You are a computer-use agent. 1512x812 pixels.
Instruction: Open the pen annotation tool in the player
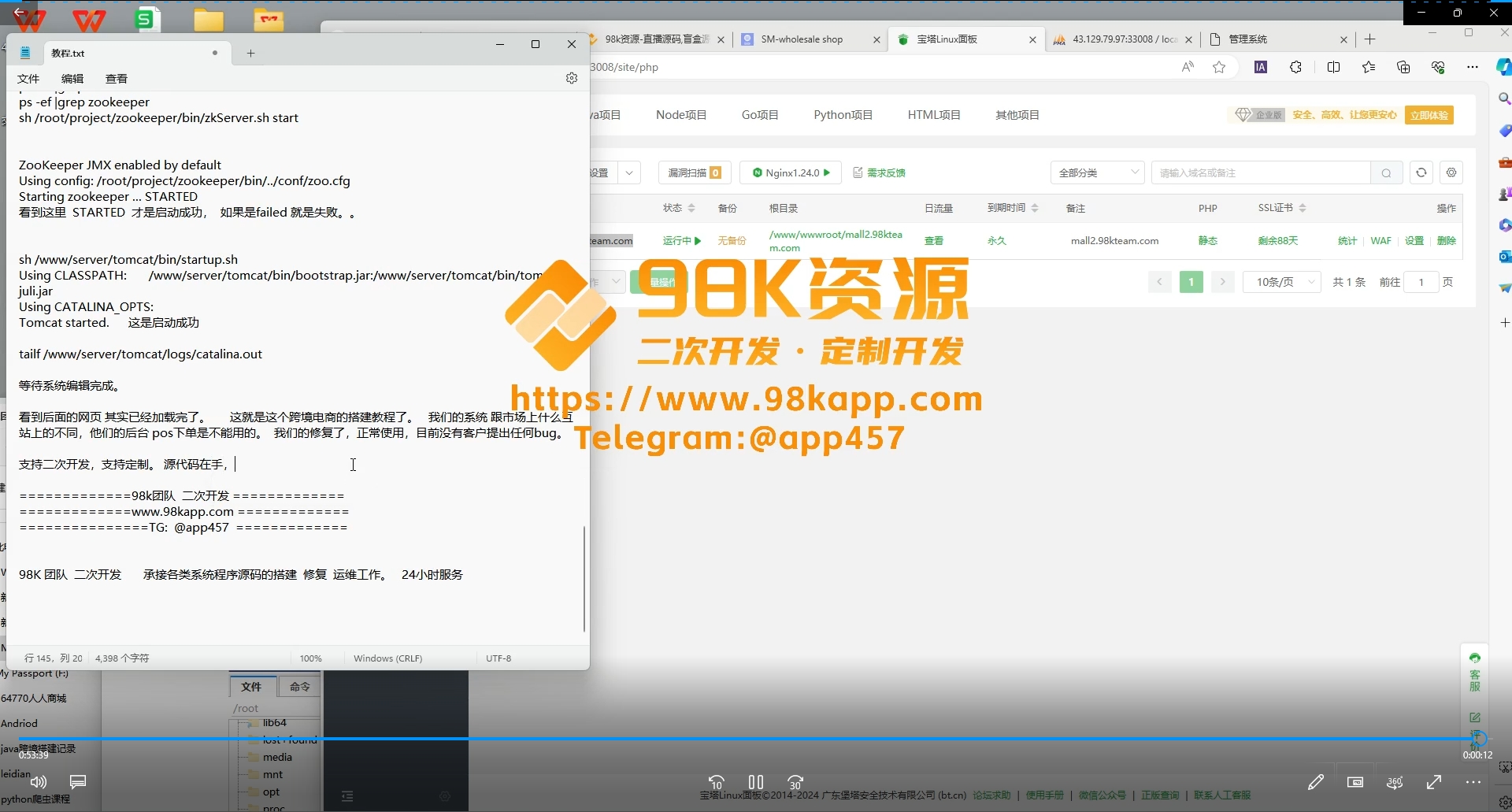click(x=1316, y=782)
